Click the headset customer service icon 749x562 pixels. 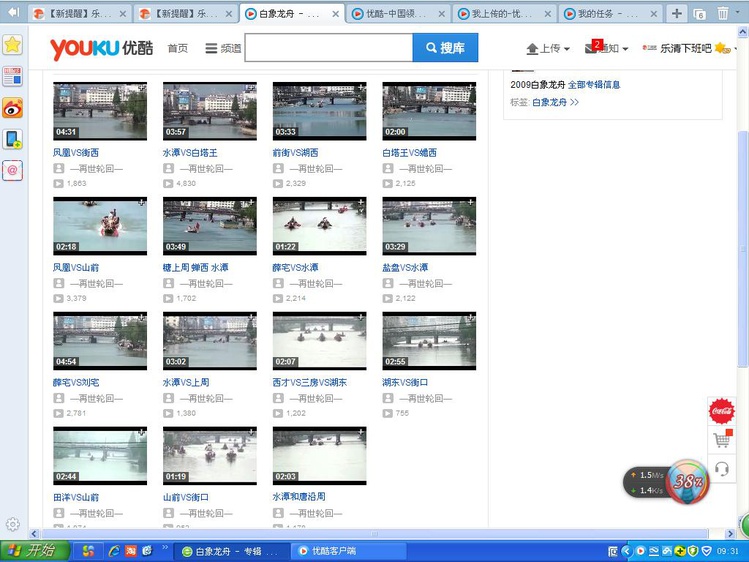721,468
